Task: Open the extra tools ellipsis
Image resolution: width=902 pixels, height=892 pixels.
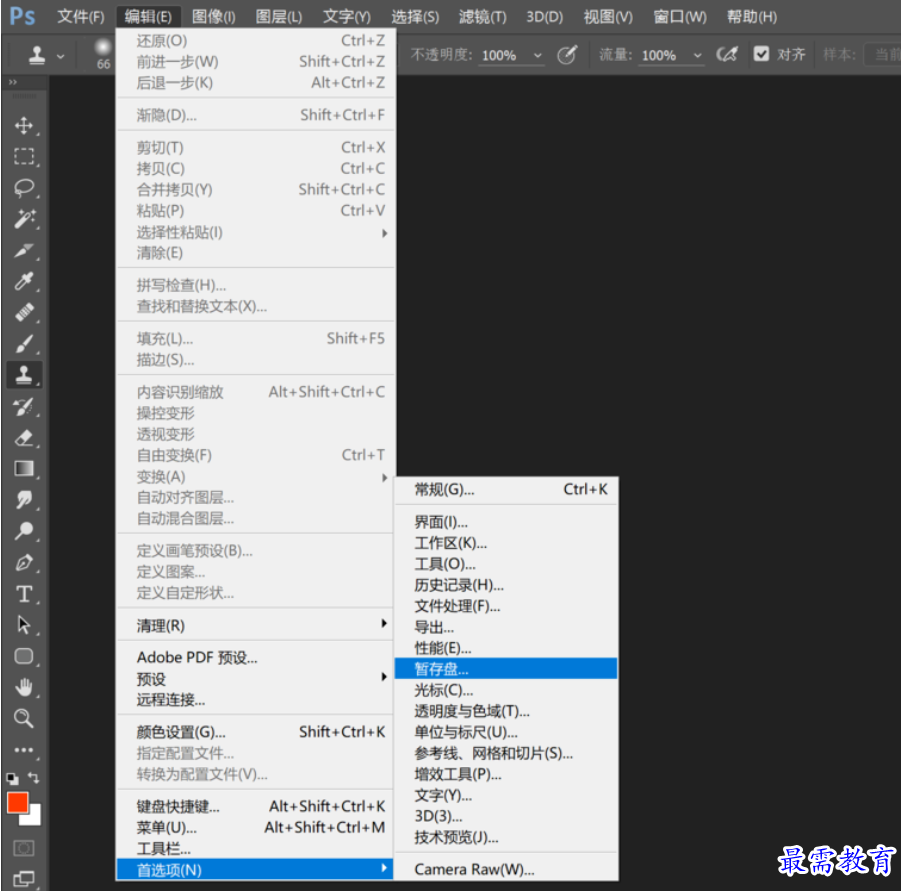Action: coord(24,750)
